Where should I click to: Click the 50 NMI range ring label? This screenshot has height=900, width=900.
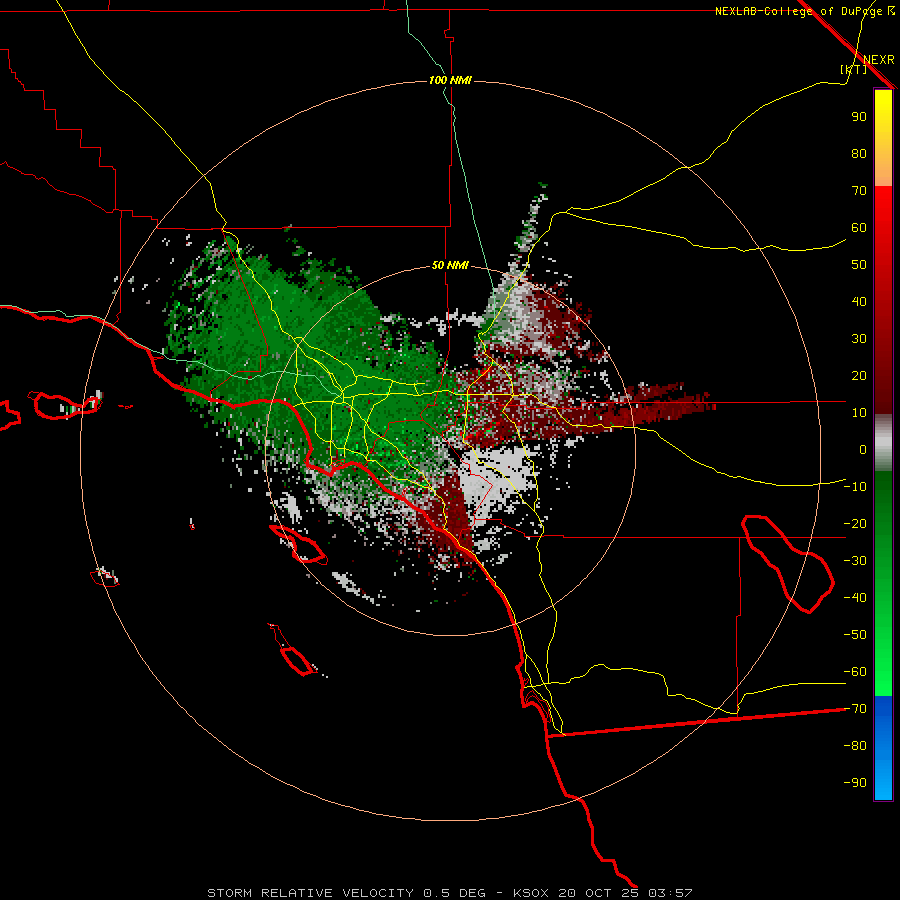450,265
